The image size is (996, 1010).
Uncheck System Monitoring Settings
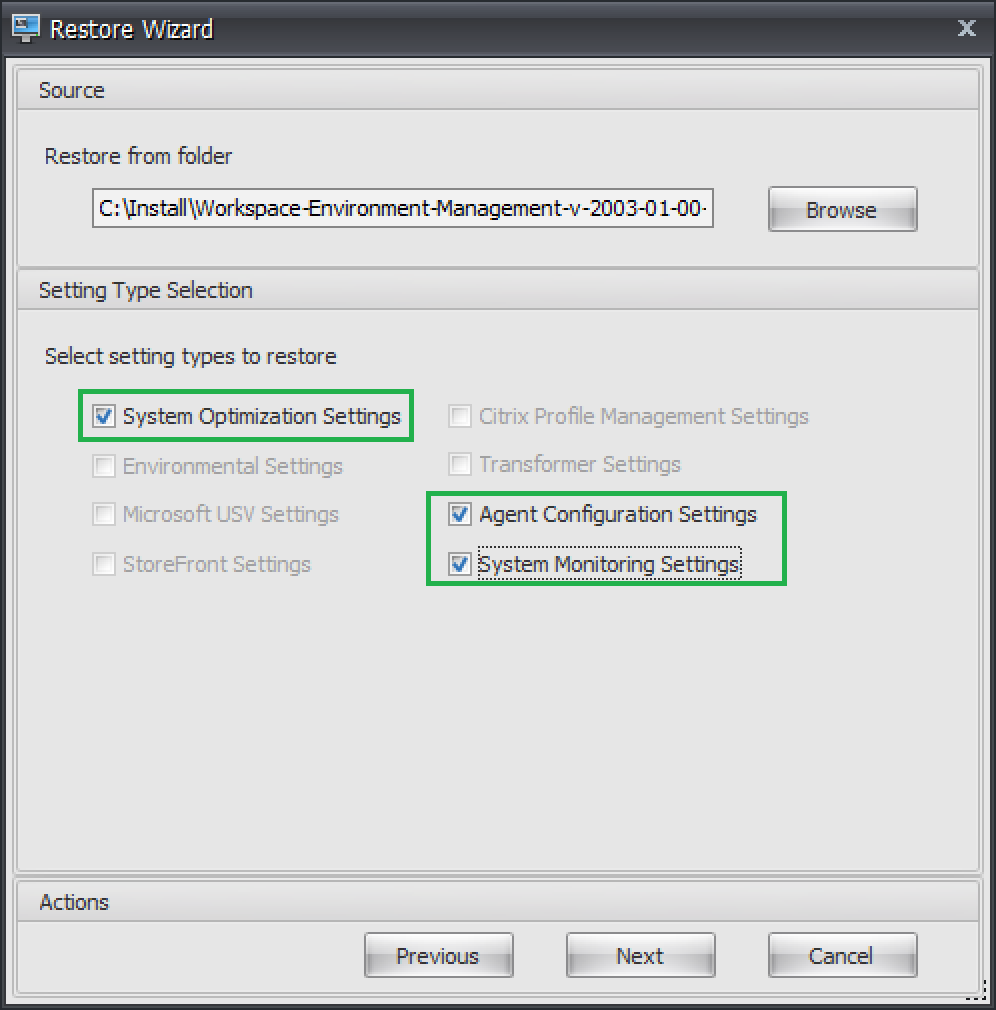pos(460,565)
